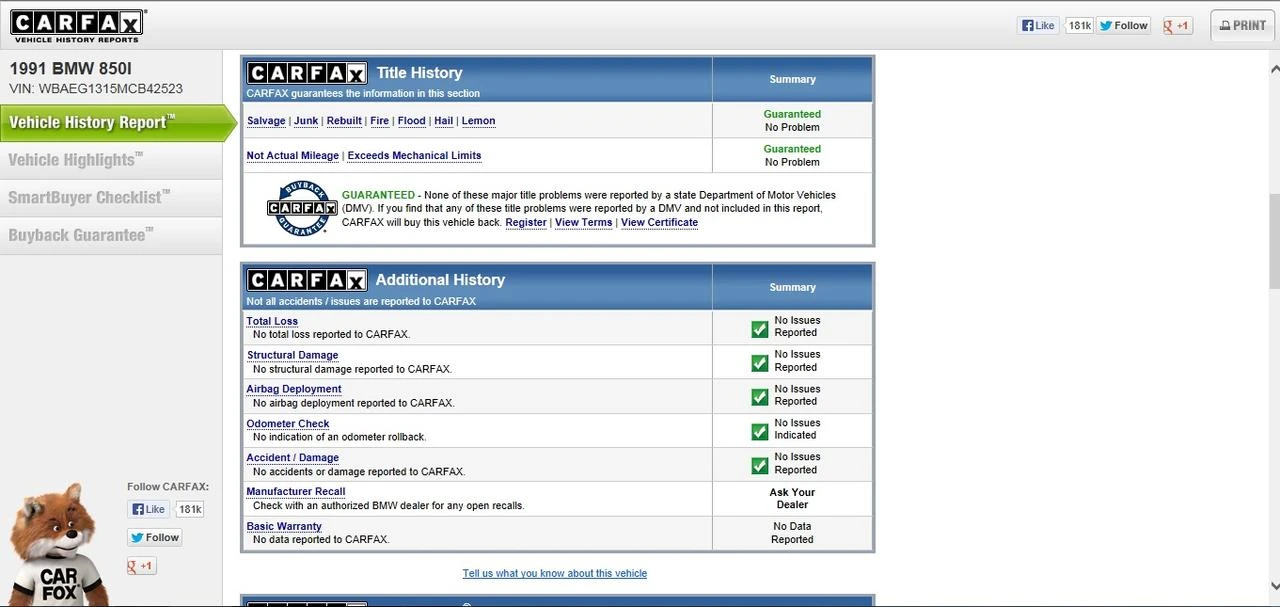The width and height of the screenshot is (1280, 607).
Task: Click Exceeds Mechanical Limits link
Action: [414, 156]
